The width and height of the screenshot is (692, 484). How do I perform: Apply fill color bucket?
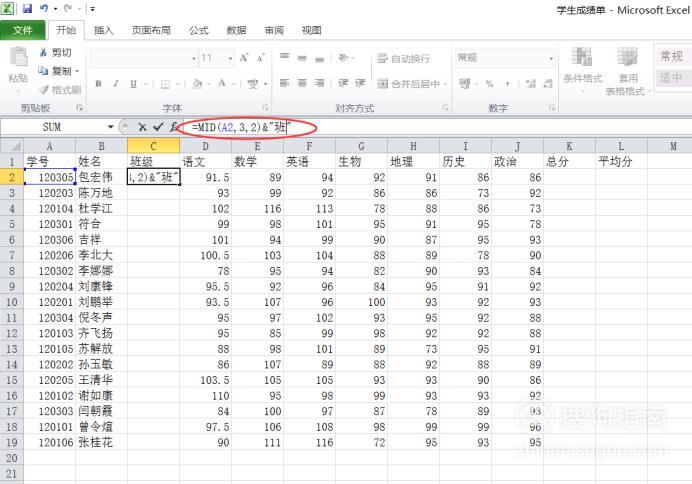tap(197, 83)
